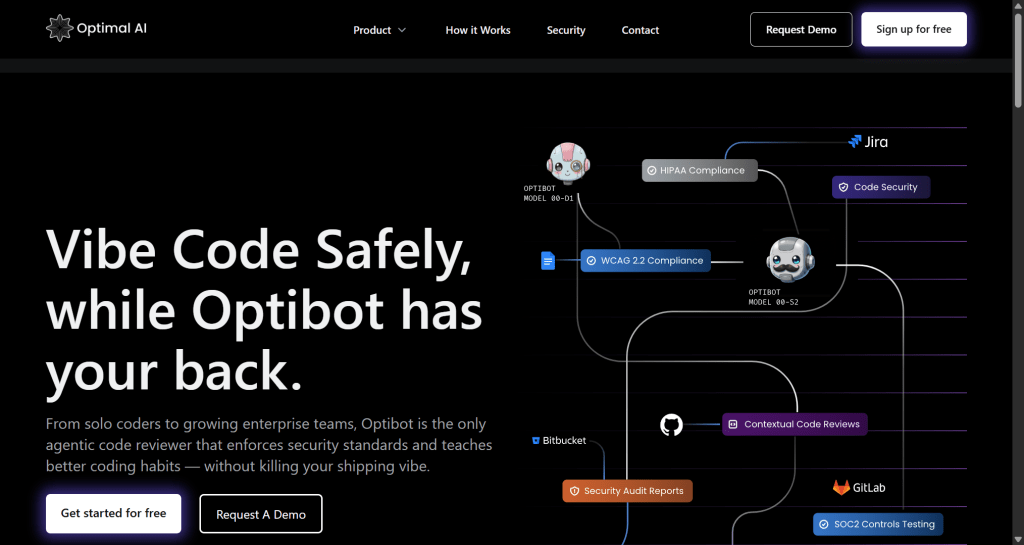This screenshot has height=545, width=1024.
Task: Open the Contact nav link
Action: click(640, 30)
